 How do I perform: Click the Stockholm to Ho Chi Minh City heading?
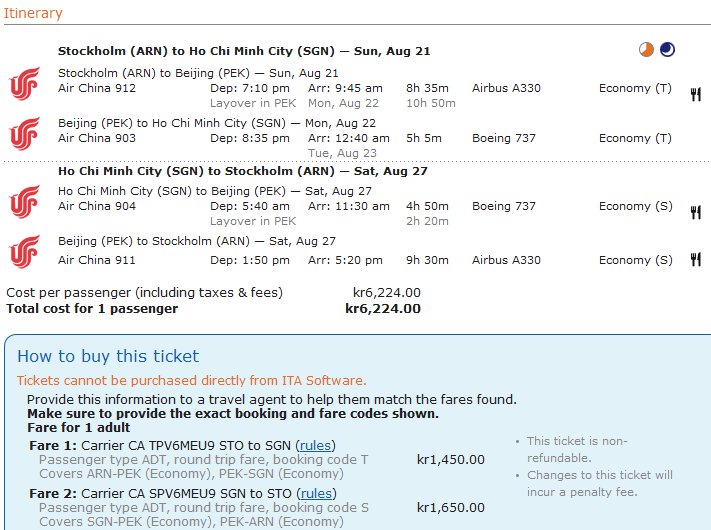244,51
